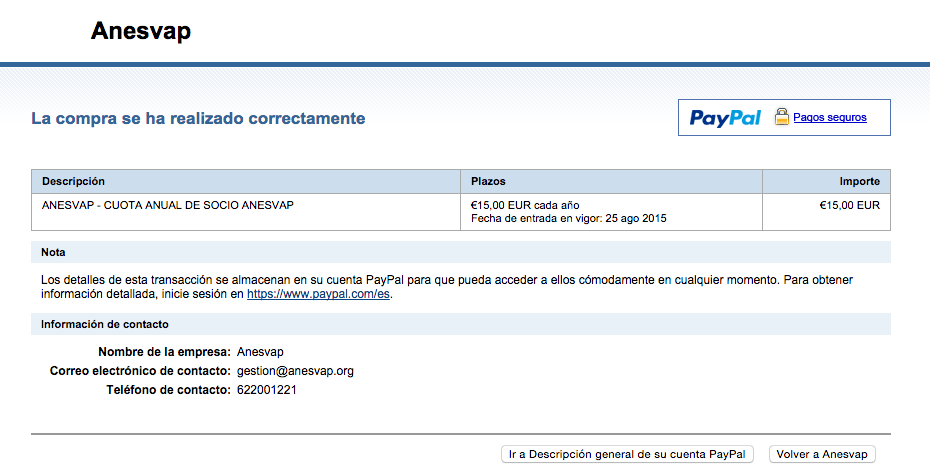Click the Anesvap page title
Viewport: 930px width, 473px height.
141,31
